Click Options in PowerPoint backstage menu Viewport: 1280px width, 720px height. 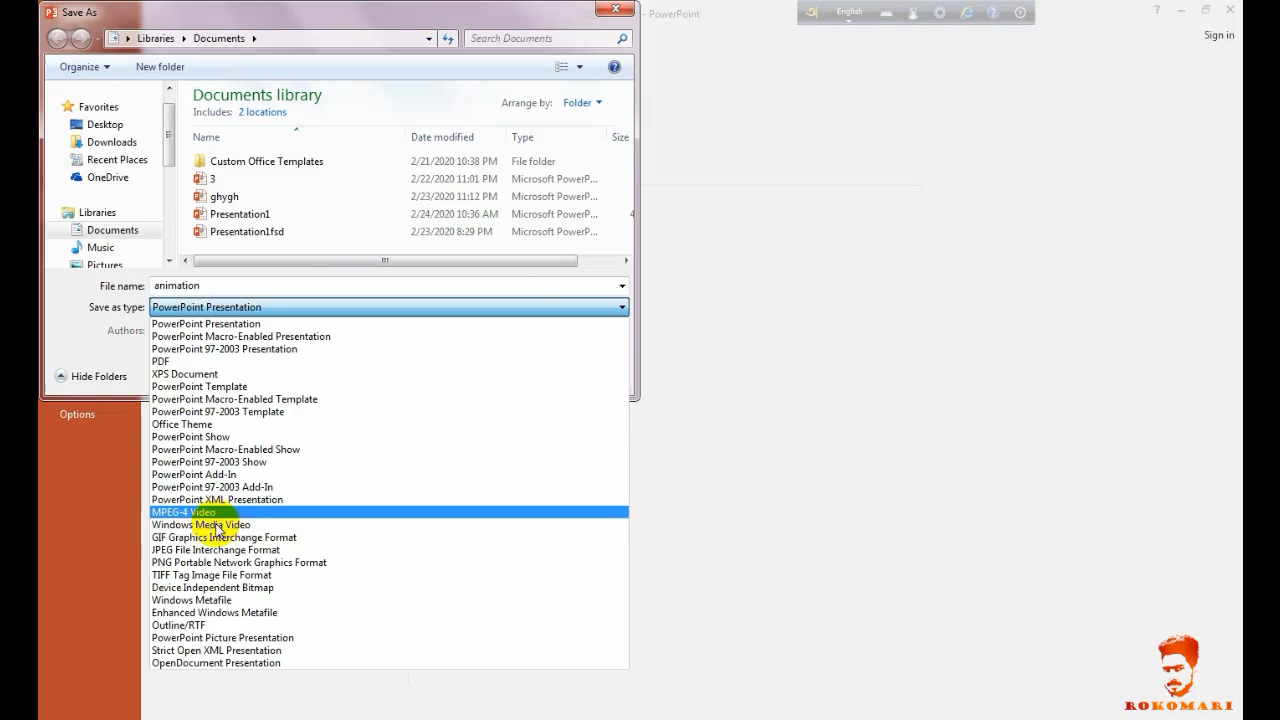click(77, 414)
